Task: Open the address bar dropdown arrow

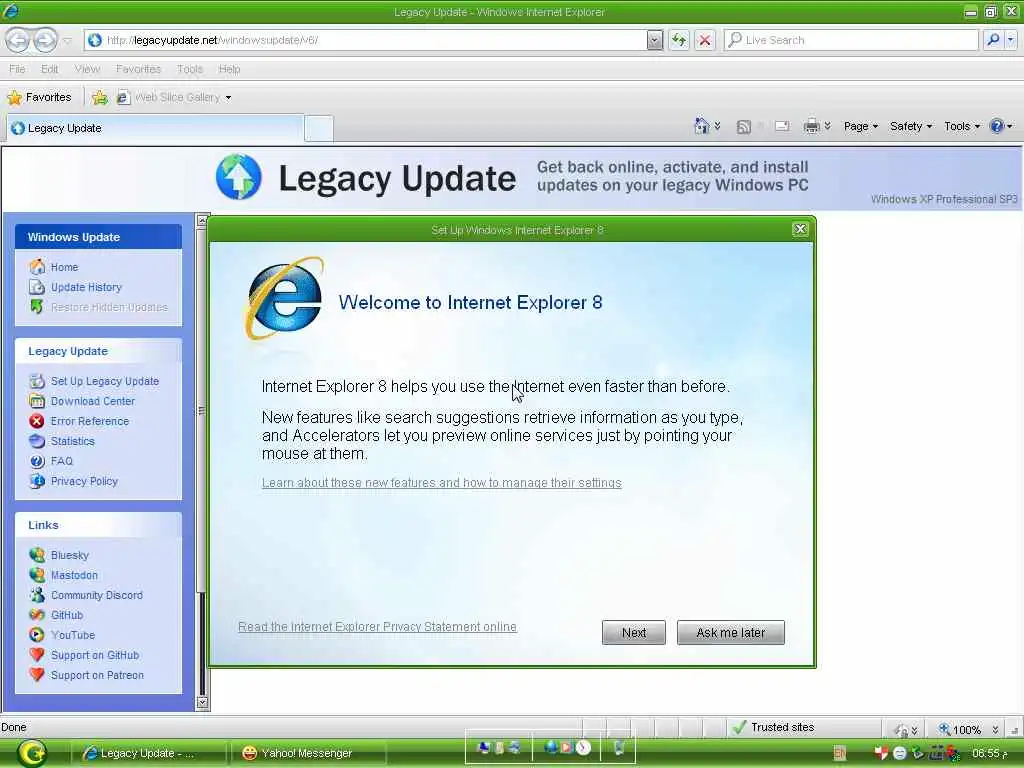Action: [x=654, y=40]
